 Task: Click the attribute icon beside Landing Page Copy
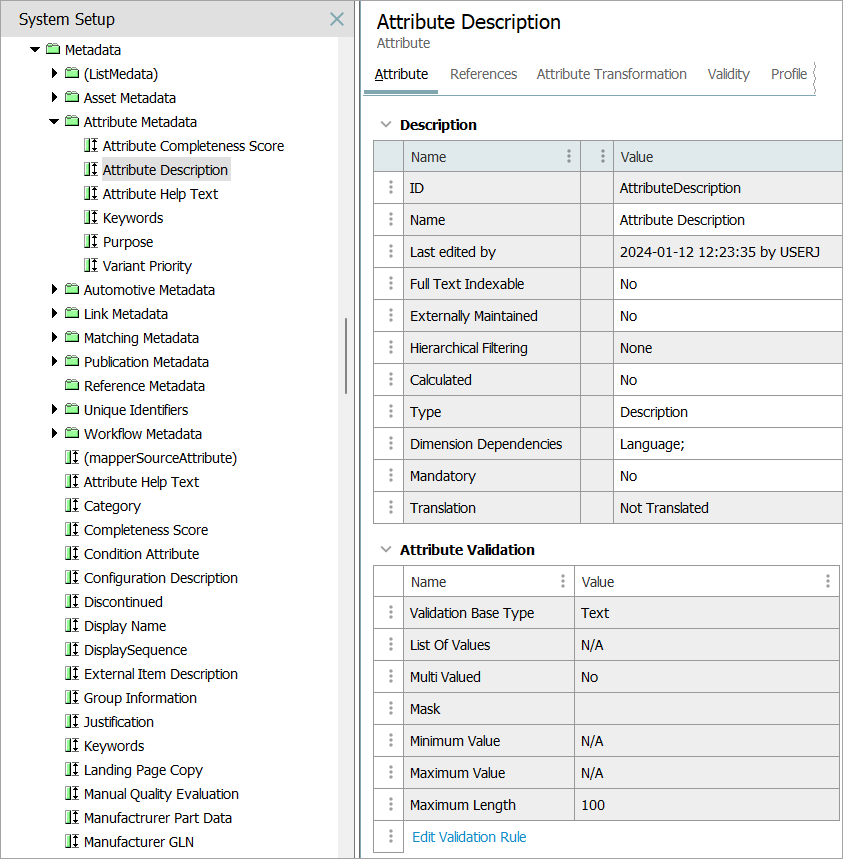72,770
